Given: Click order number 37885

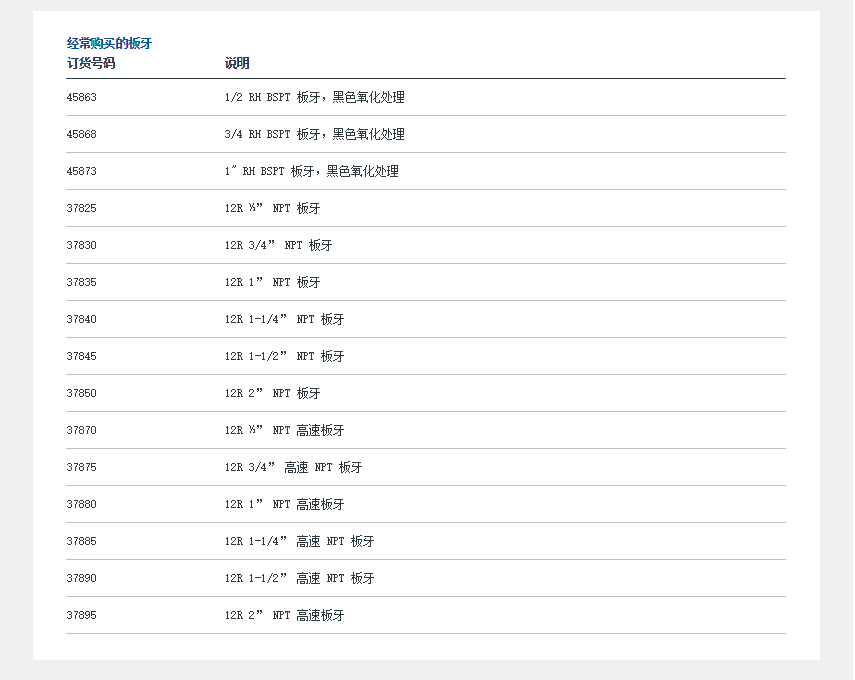Looking at the screenshot, I should pyautogui.click(x=82, y=542).
